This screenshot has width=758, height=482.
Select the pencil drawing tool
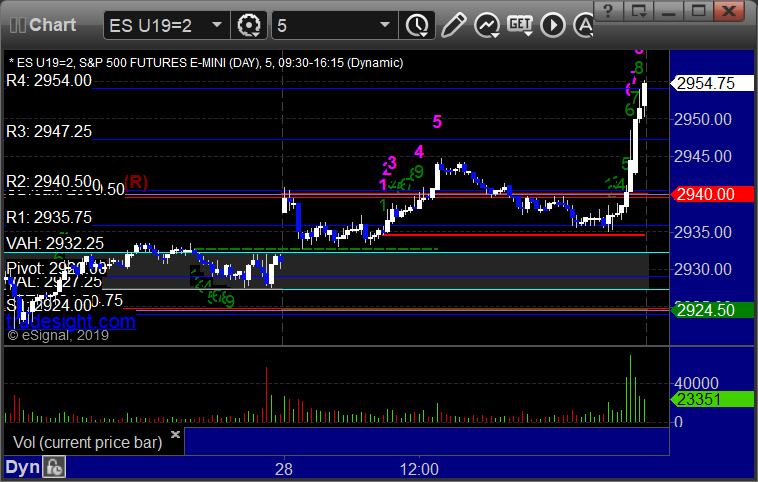pyautogui.click(x=453, y=25)
